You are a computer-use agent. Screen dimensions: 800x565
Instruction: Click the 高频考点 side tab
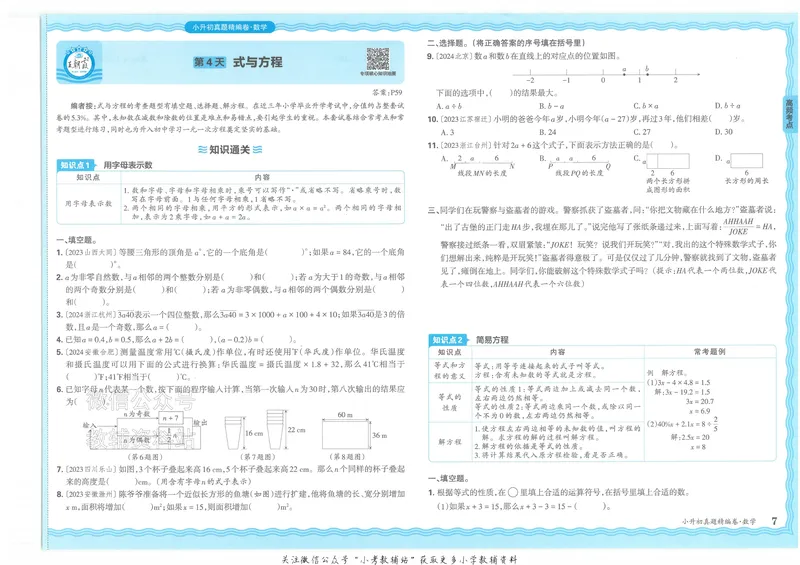789,114
